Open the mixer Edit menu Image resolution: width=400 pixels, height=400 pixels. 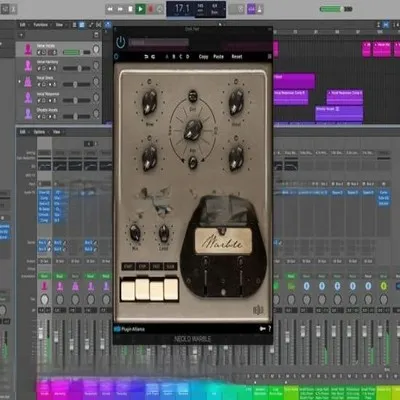23,132
